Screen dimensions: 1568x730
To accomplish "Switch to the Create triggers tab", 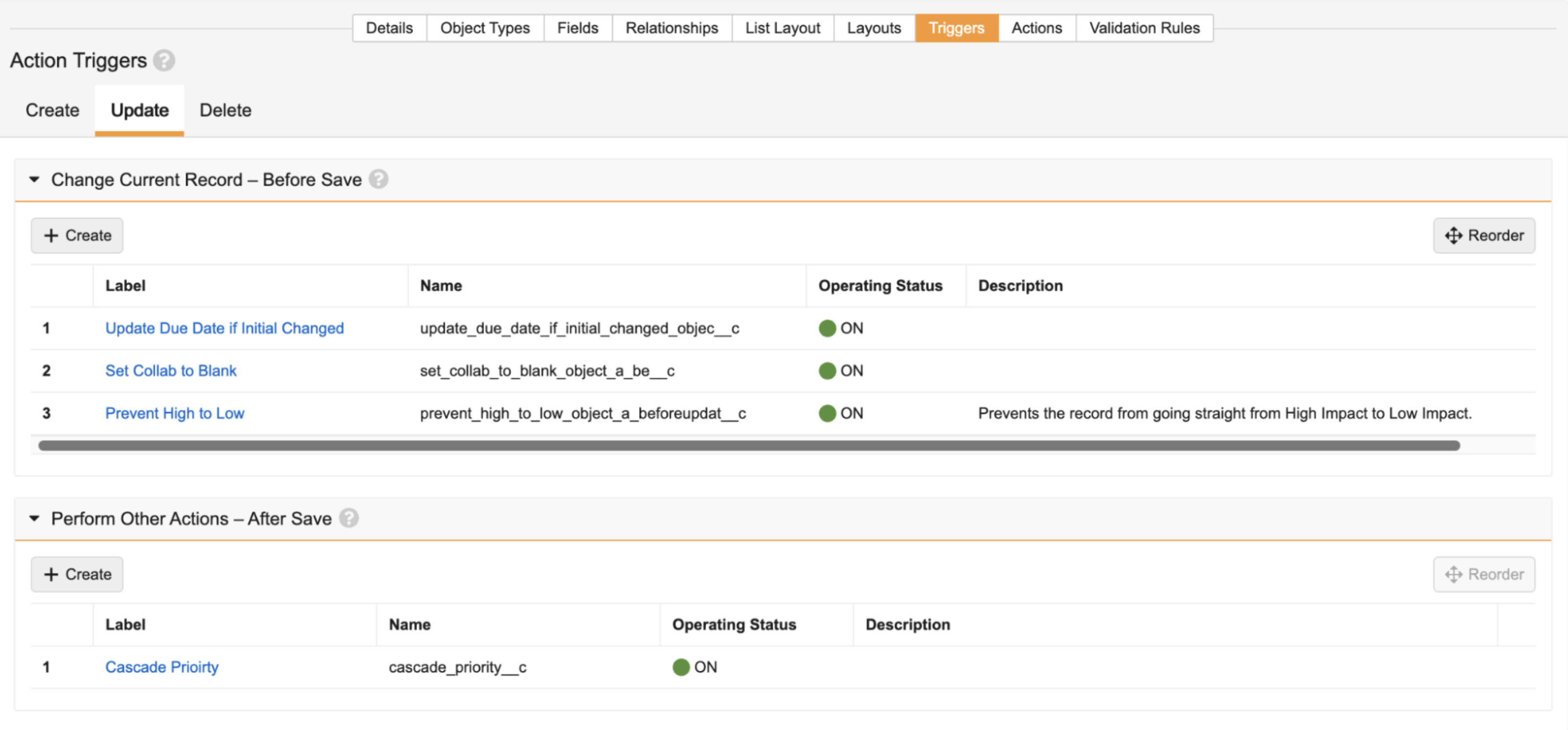I will tap(52, 110).
